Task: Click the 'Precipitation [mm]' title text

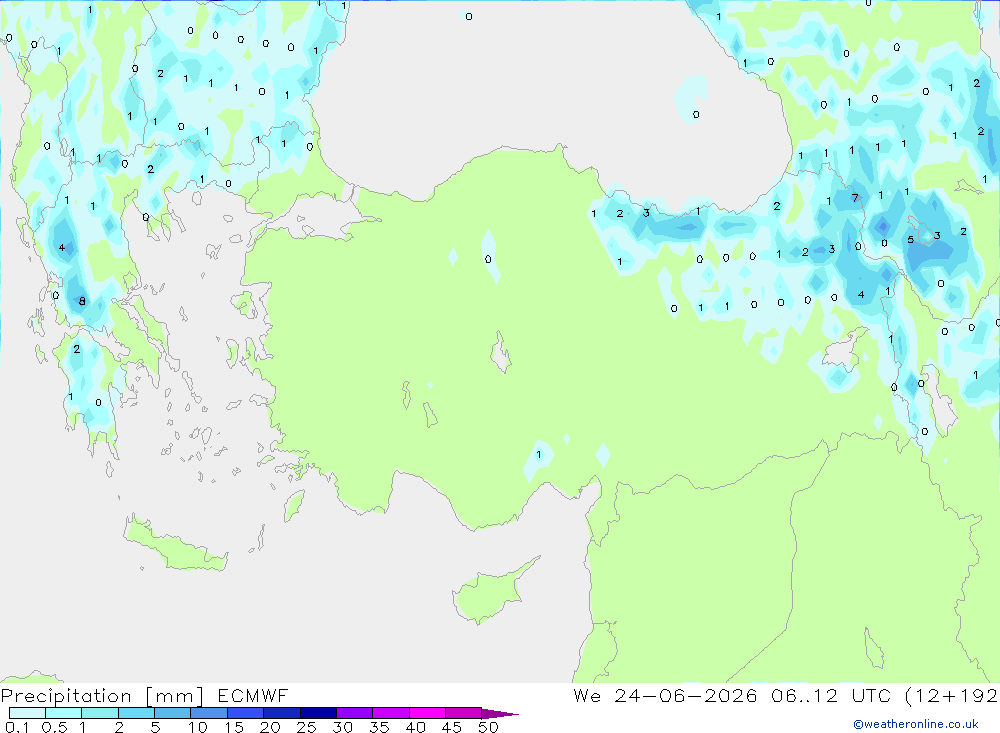Action: point(102,696)
